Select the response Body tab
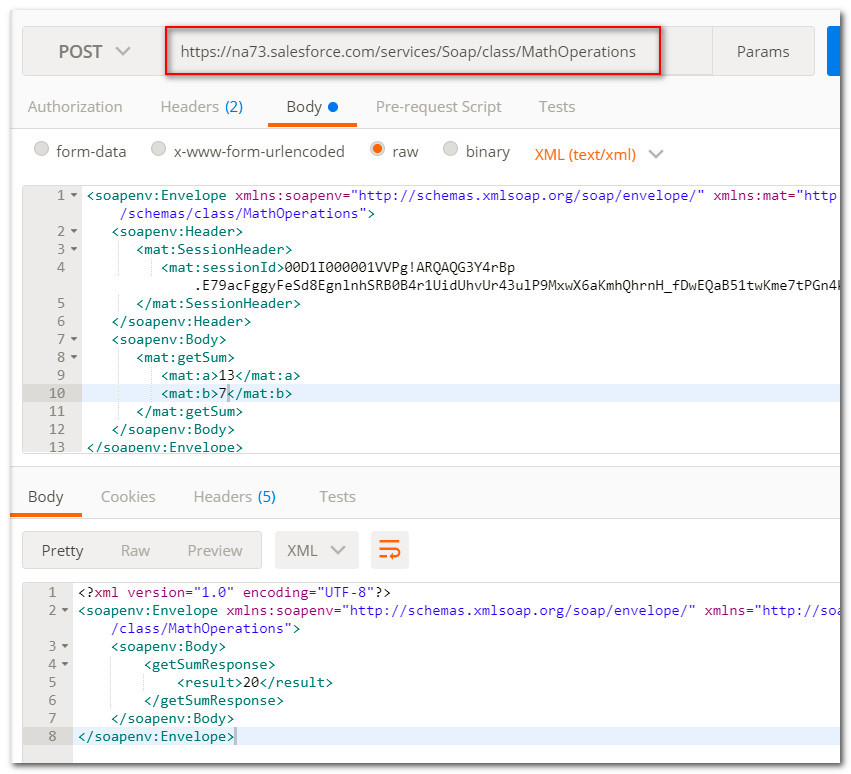Screen dimensions: 851x774 coord(46,497)
